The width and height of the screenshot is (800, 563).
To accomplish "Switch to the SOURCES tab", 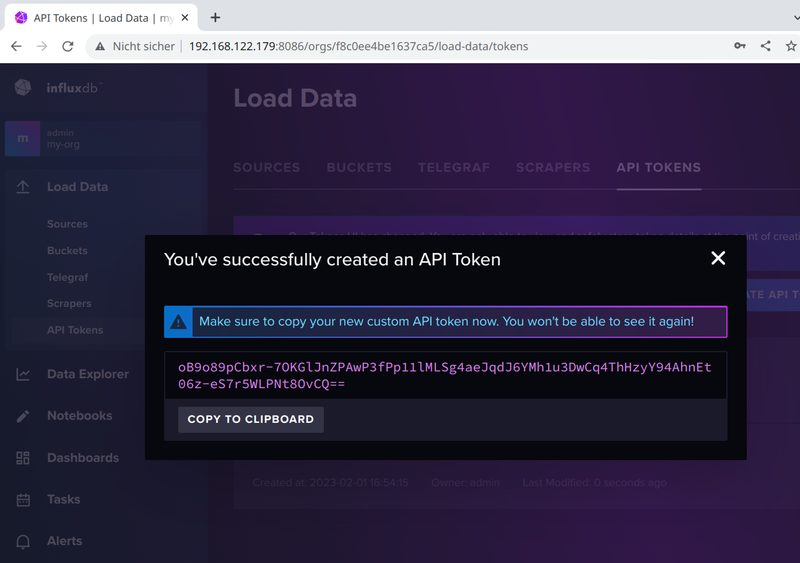I will (267, 167).
